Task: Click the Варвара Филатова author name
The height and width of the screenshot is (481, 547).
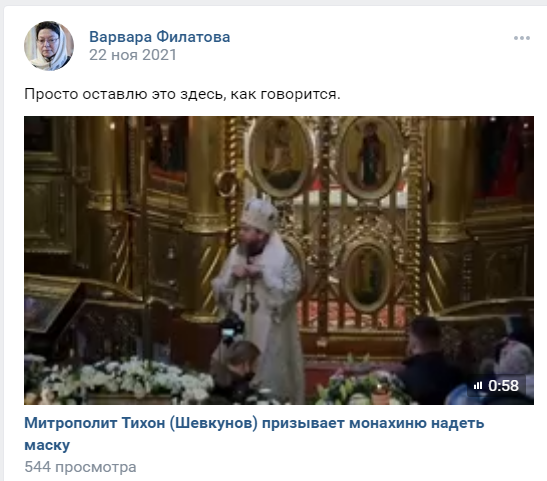Action: point(159,37)
